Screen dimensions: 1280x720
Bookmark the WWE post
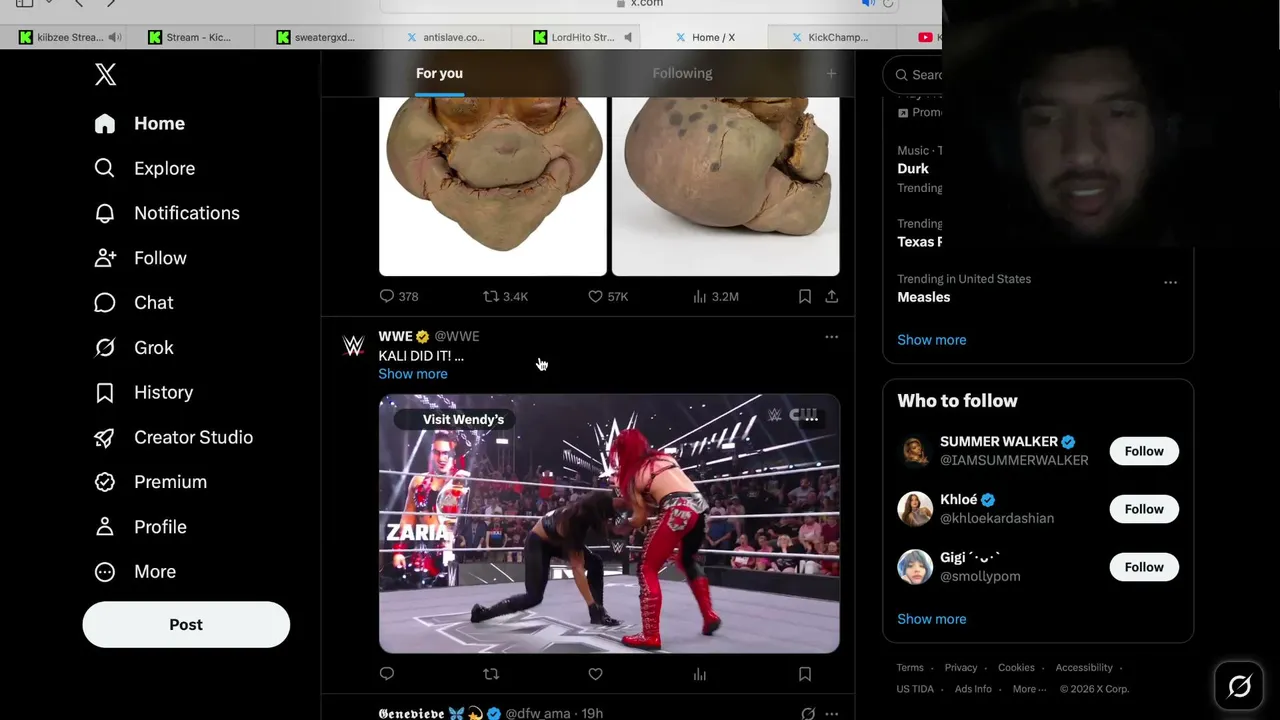point(805,674)
